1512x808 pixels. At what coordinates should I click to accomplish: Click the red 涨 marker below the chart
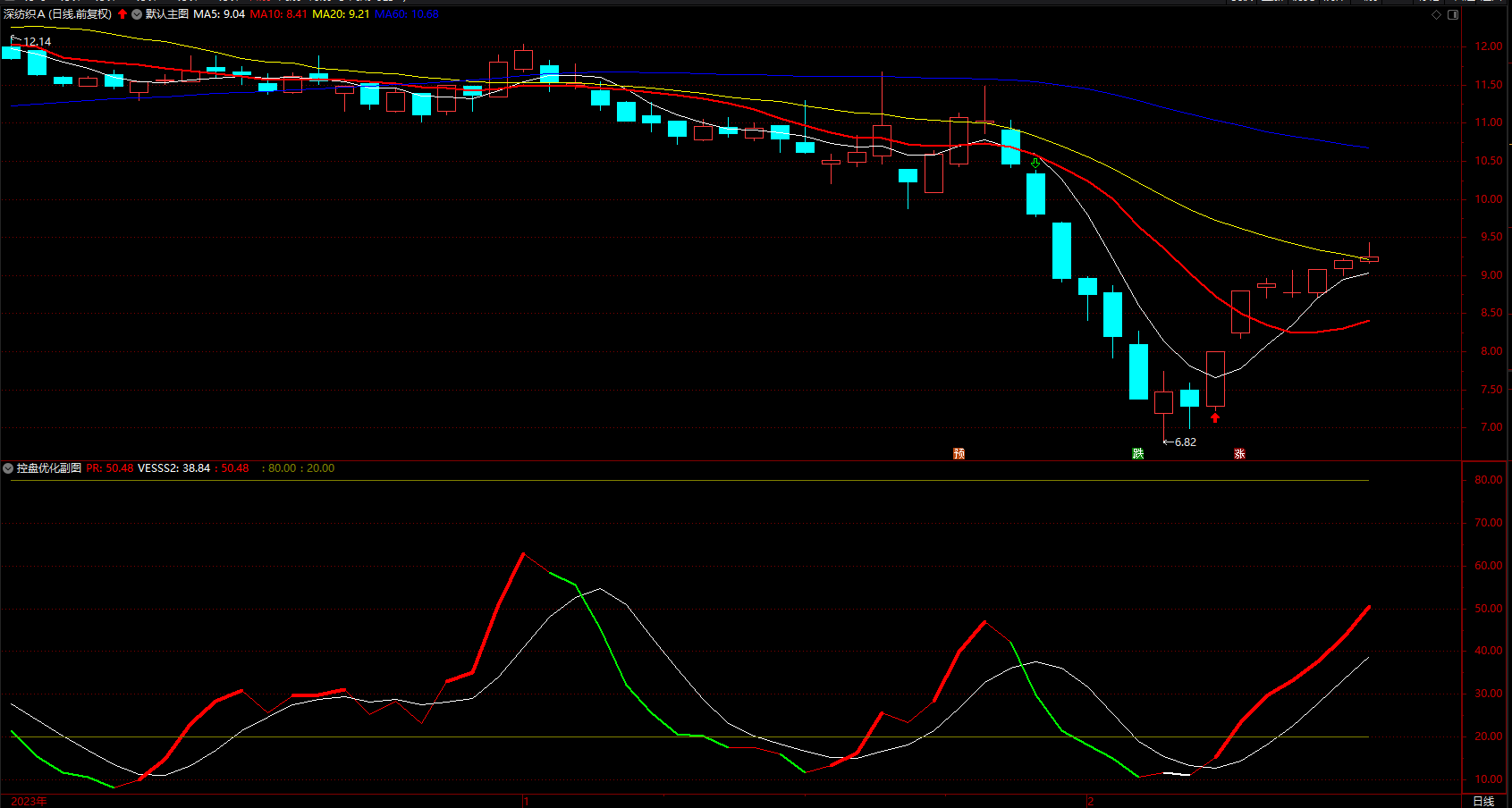click(1239, 454)
